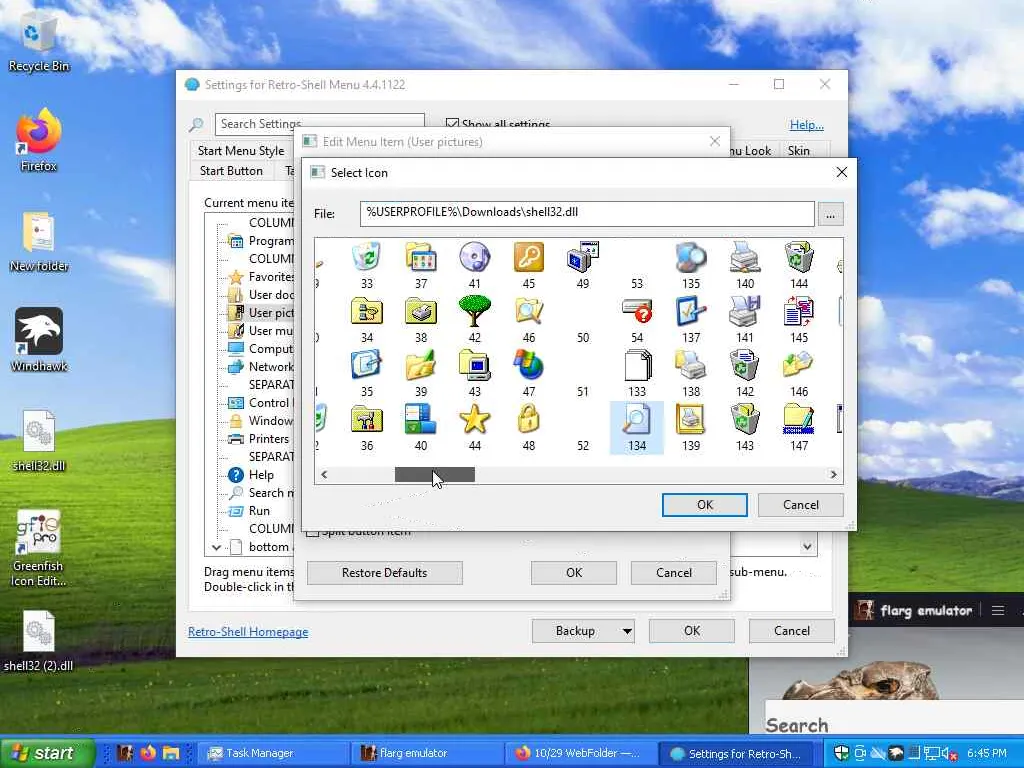Screen dimensions: 1024x768
Task: Pick the Windows flag globe icon 47
Action: [528, 365]
